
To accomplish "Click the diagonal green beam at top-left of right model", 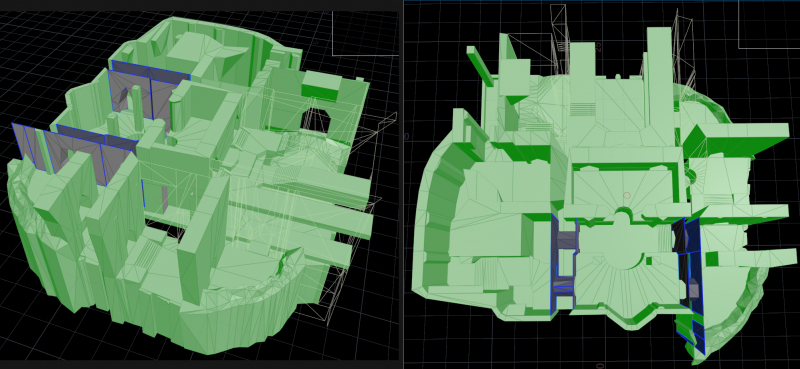I will pos(480,66).
